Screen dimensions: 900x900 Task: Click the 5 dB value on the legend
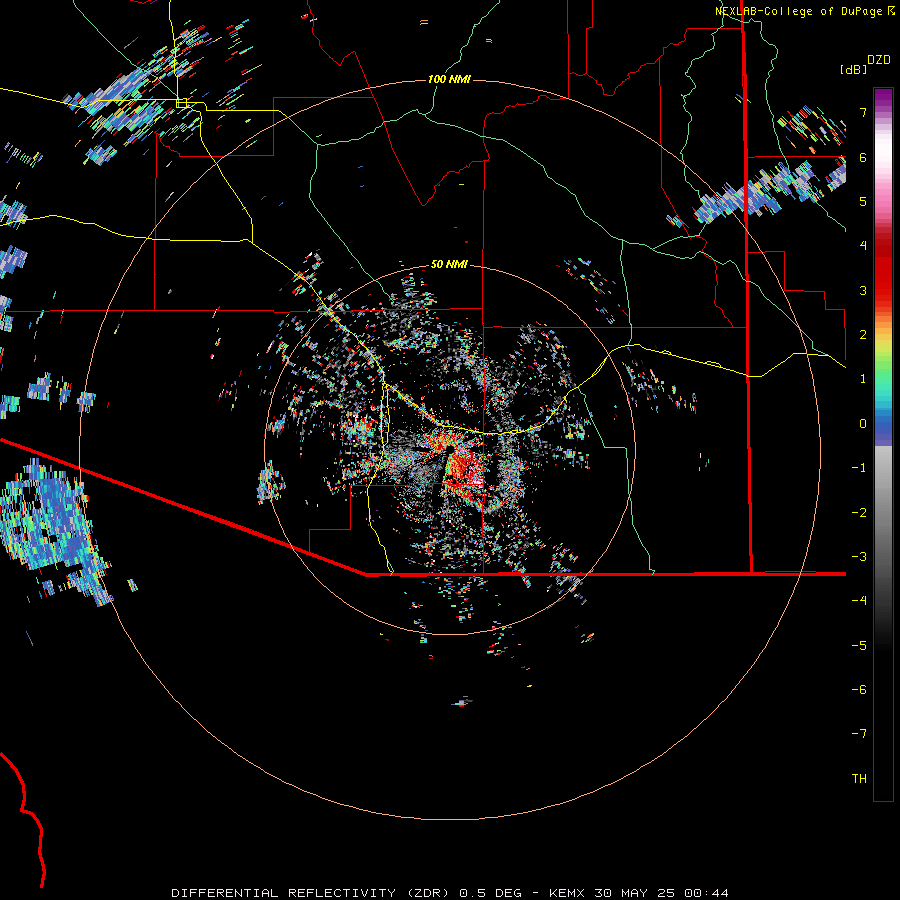(x=863, y=201)
